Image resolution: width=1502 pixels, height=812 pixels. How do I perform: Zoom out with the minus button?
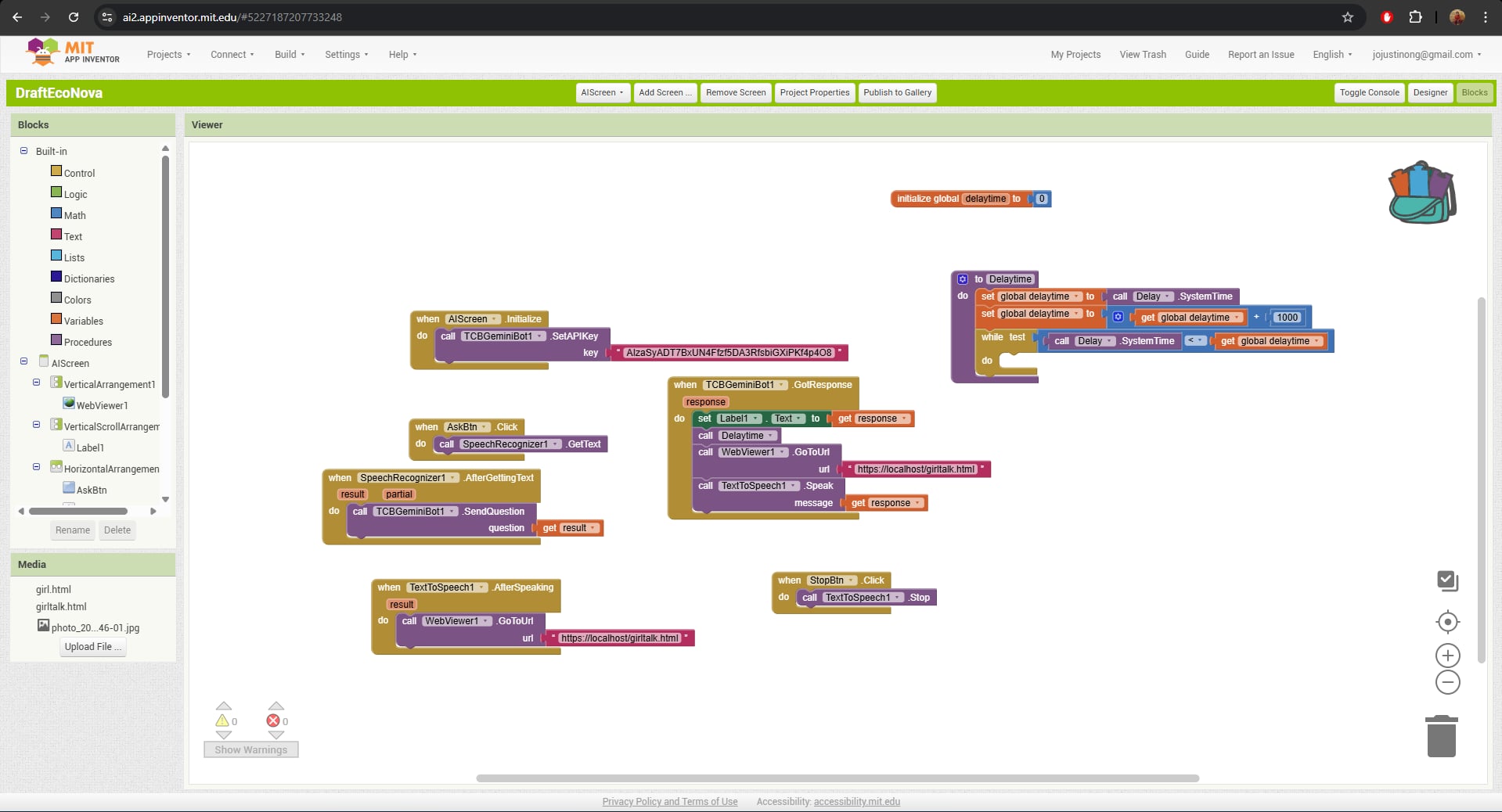[1447, 683]
